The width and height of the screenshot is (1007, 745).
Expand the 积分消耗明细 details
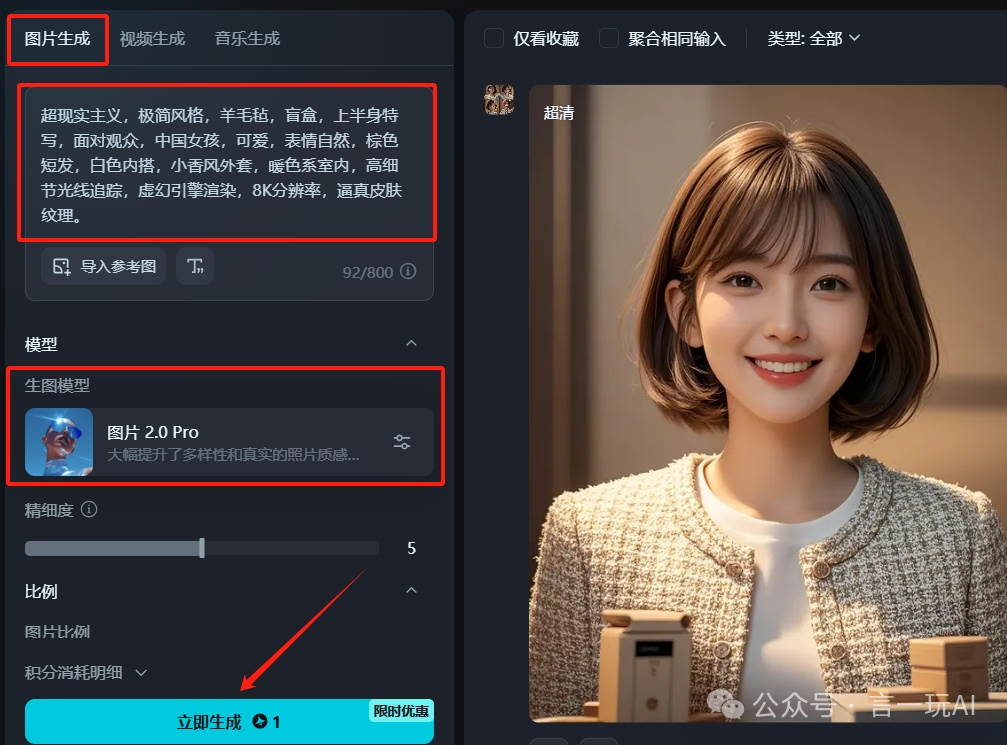85,673
